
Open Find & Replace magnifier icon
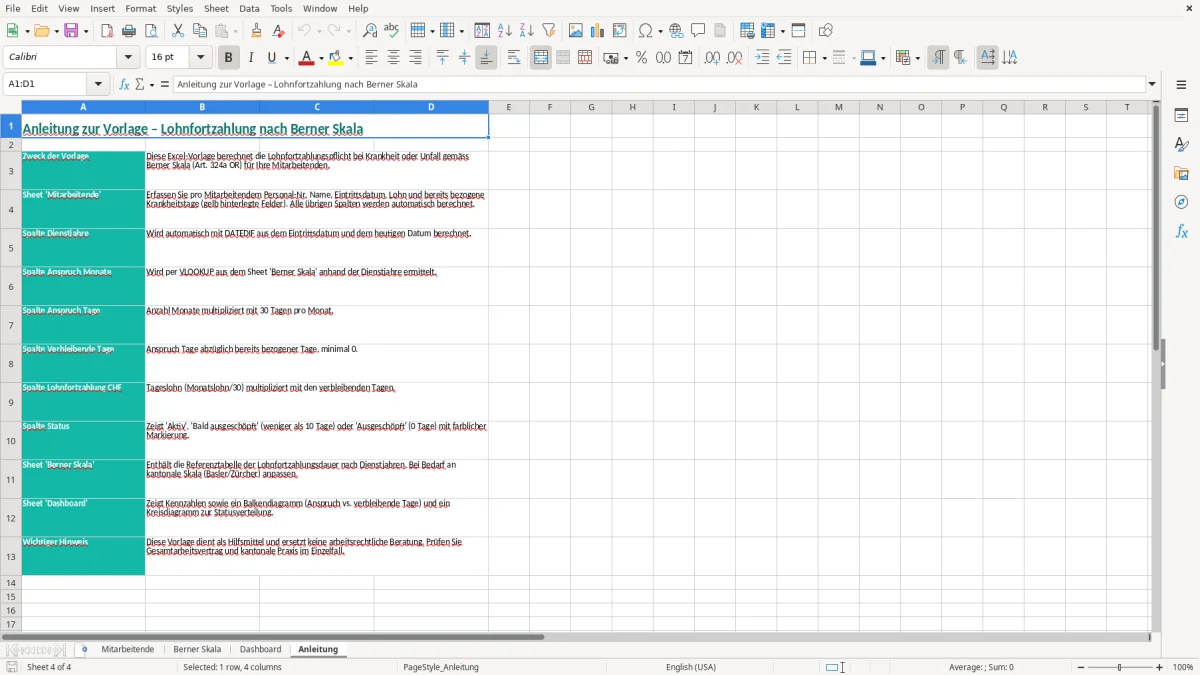[370, 31]
